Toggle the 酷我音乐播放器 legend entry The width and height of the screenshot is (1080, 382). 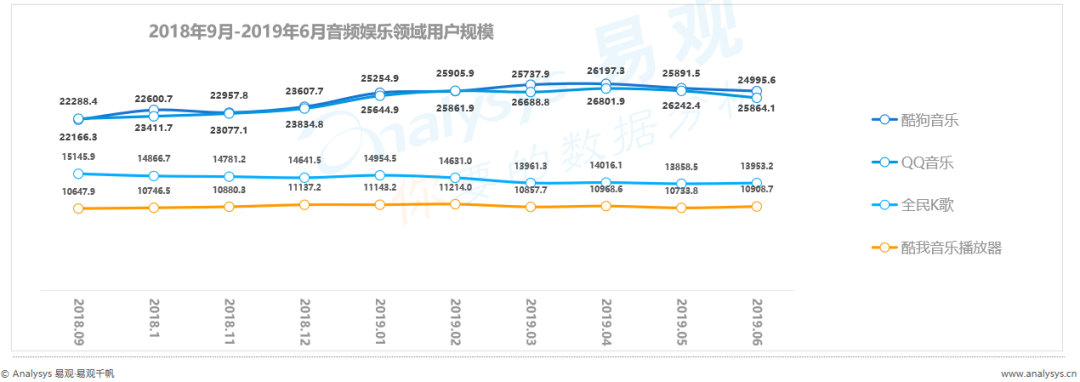(x=936, y=248)
